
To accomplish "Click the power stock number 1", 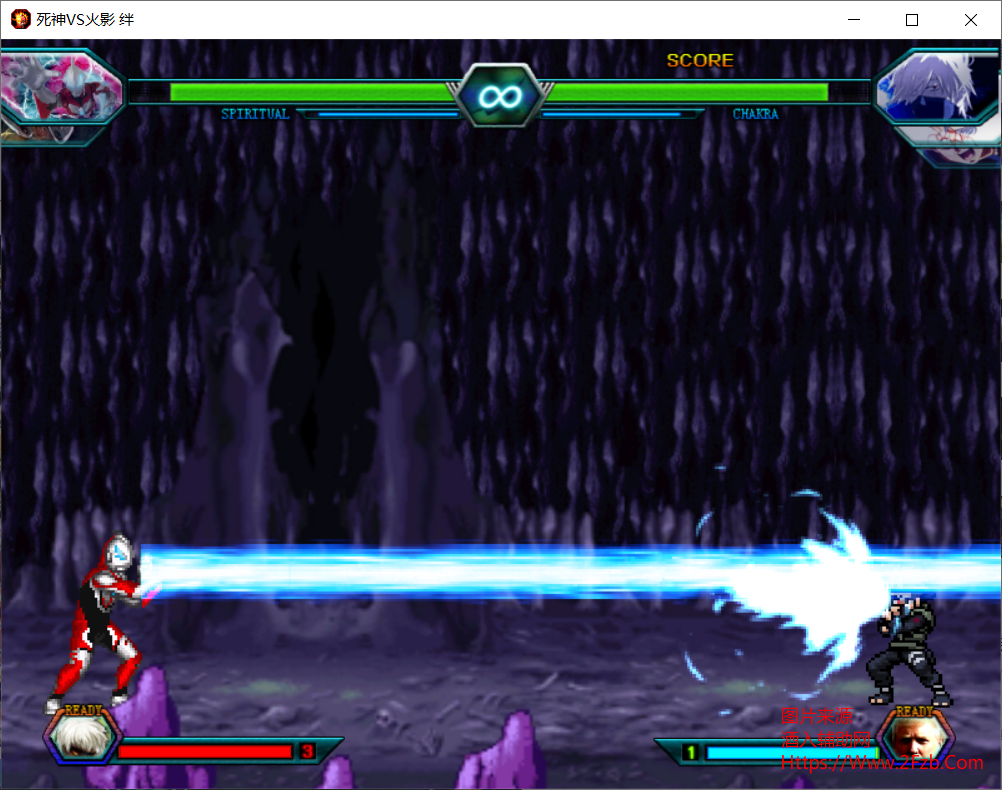I will [690, 752].
